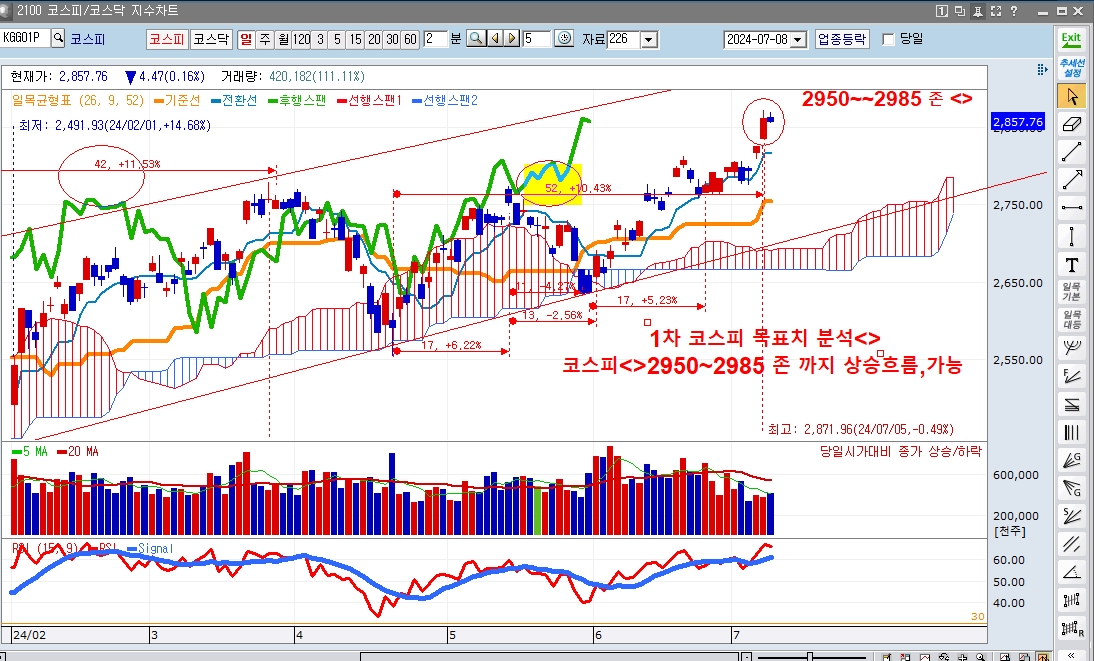Click the pin window icon in titlebar
1094x661 pixels.
977,10
